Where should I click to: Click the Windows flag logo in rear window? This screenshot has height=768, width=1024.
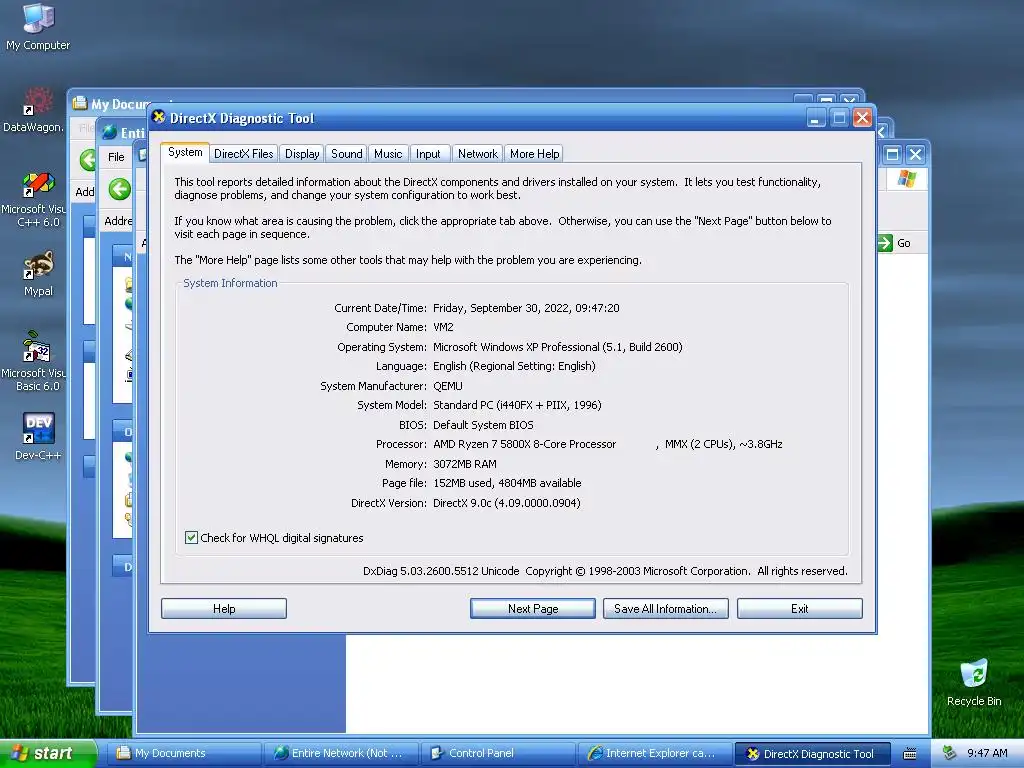coord(906,178)
